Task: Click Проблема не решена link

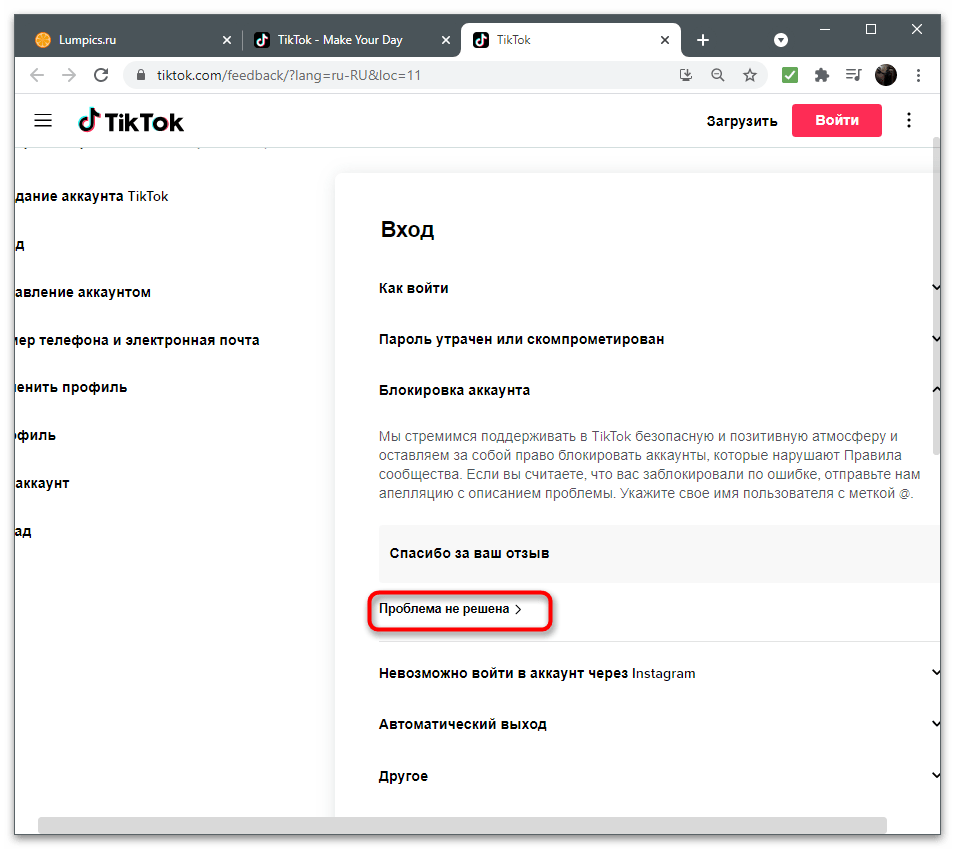Action: pos(451,609)
